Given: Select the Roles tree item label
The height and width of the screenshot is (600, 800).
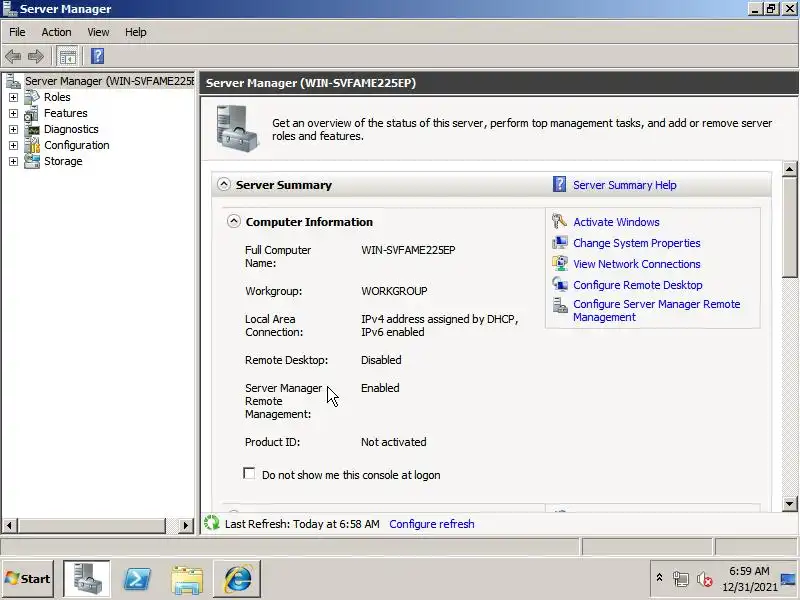Looking at the screenshot, I should (57, 97).
